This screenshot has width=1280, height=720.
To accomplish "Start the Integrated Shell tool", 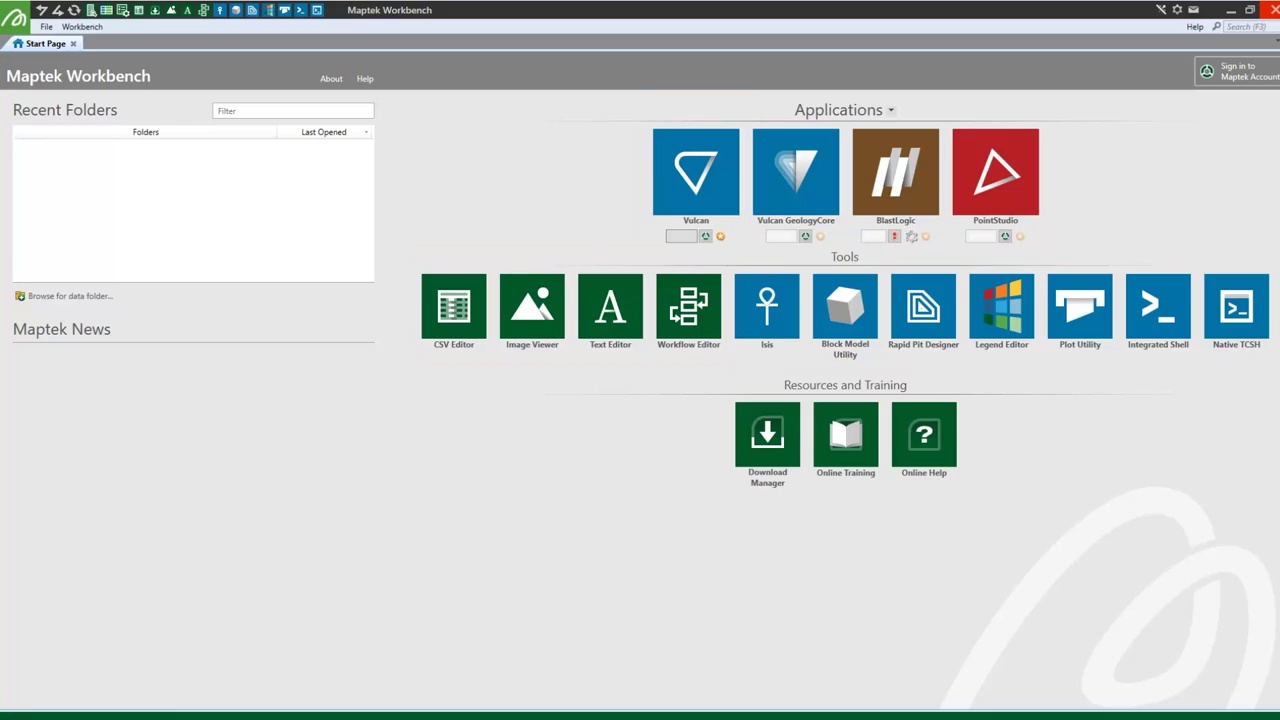I will click(x=1158, y=306).
